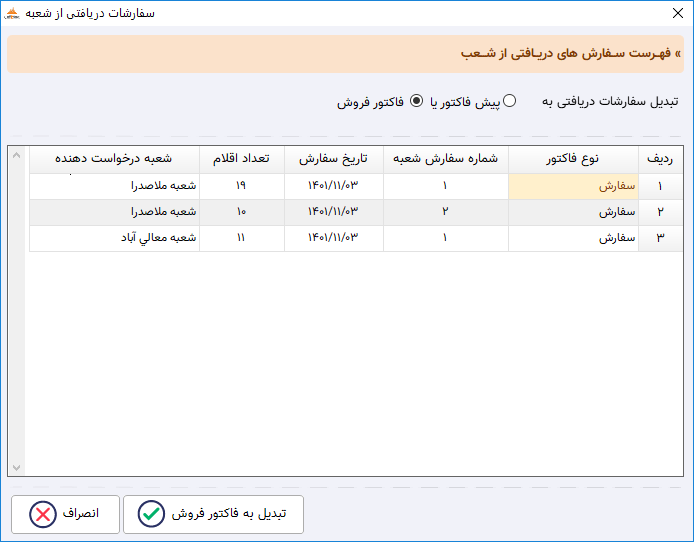
Task: Click order number ۱ in شعبه معالي آباد row
Action: pos(446,238)
